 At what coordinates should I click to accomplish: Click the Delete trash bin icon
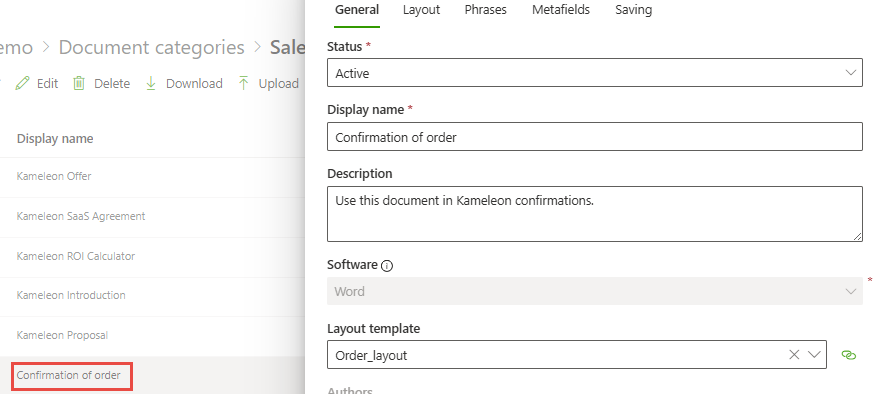click(x=79, y=83)
